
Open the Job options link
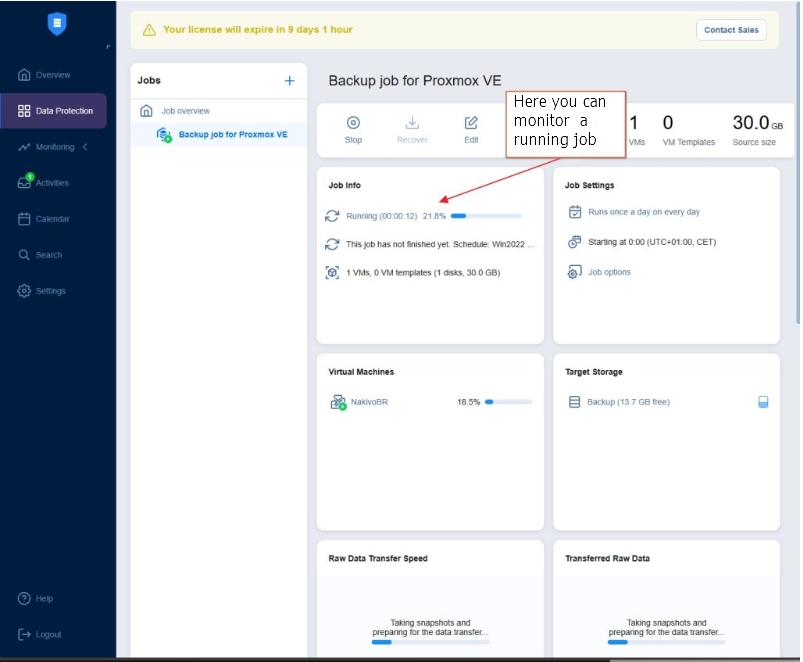point(609,272)
